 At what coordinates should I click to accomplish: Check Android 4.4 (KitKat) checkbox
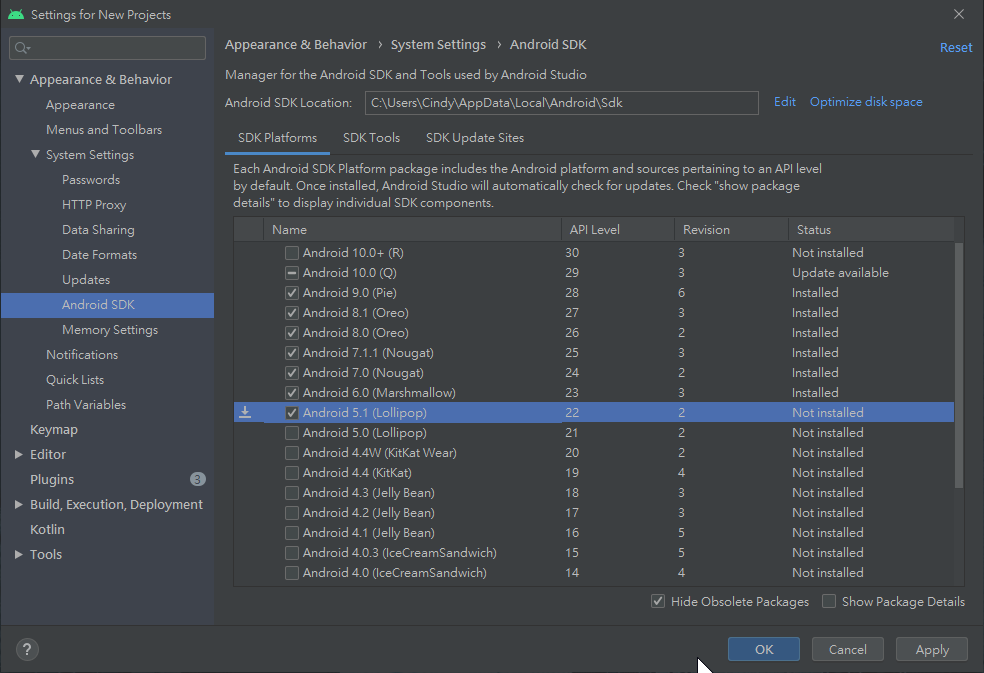(292, 473)
